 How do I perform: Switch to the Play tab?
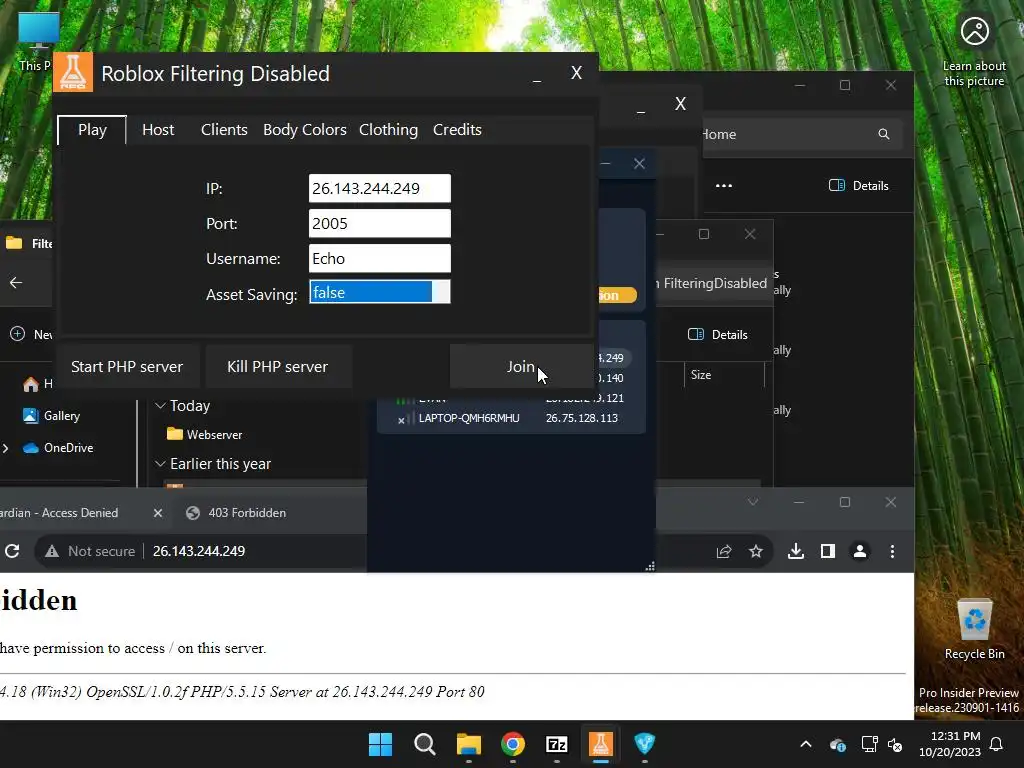(92, 130)
